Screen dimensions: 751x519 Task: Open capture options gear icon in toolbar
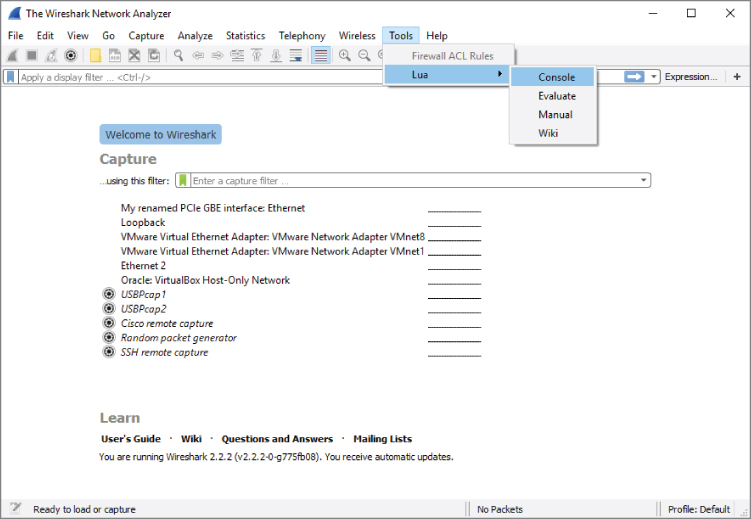(x=70, y=56)
